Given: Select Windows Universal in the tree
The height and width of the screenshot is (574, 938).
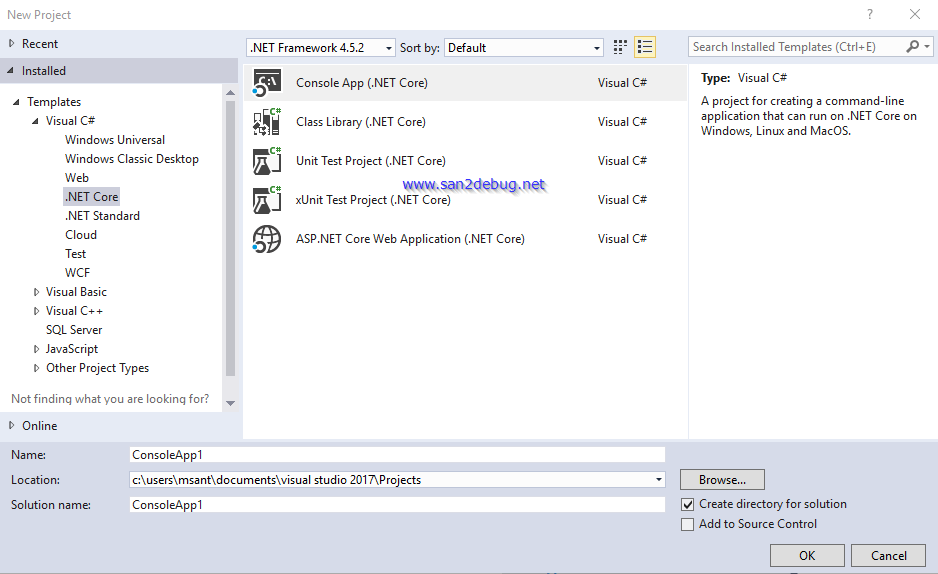Looking at the screenshot, I should click(x=115, y=140).
